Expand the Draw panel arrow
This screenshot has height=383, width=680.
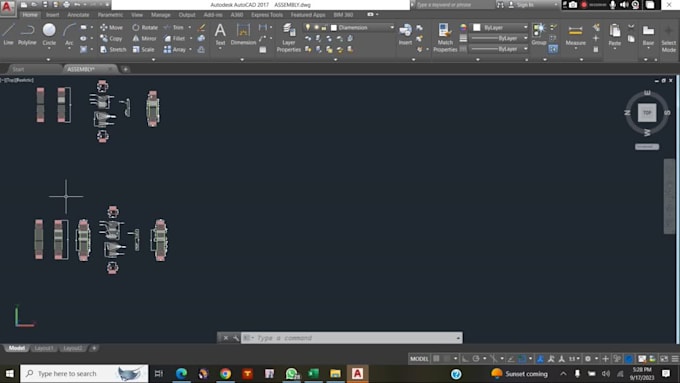[x=48, y=59]
